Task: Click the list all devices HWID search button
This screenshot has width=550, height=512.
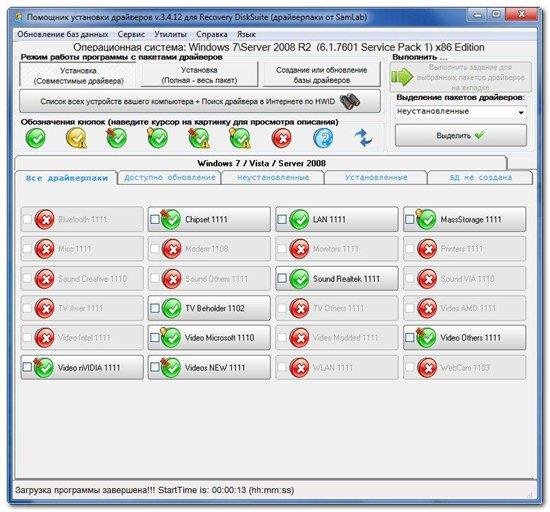Action: click(200, 101)
